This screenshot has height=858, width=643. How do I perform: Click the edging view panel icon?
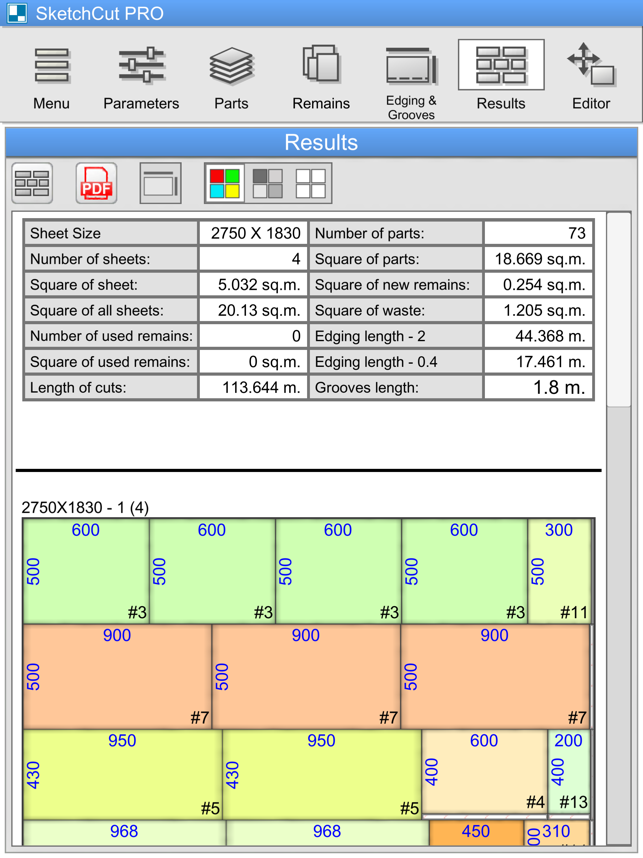160,183
